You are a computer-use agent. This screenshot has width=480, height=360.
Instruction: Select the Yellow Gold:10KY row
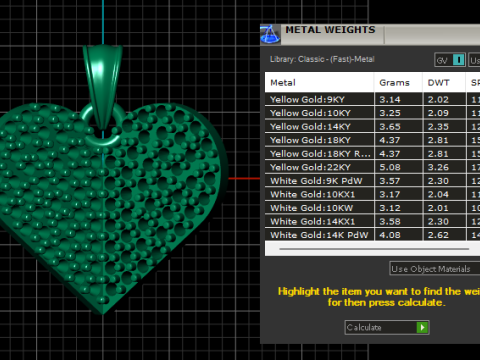[x=372, y=113]
